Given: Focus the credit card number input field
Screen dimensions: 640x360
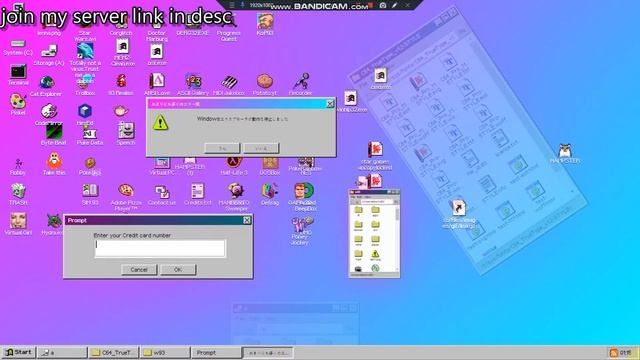Looking at the screenshot, I should pos(160,248).
